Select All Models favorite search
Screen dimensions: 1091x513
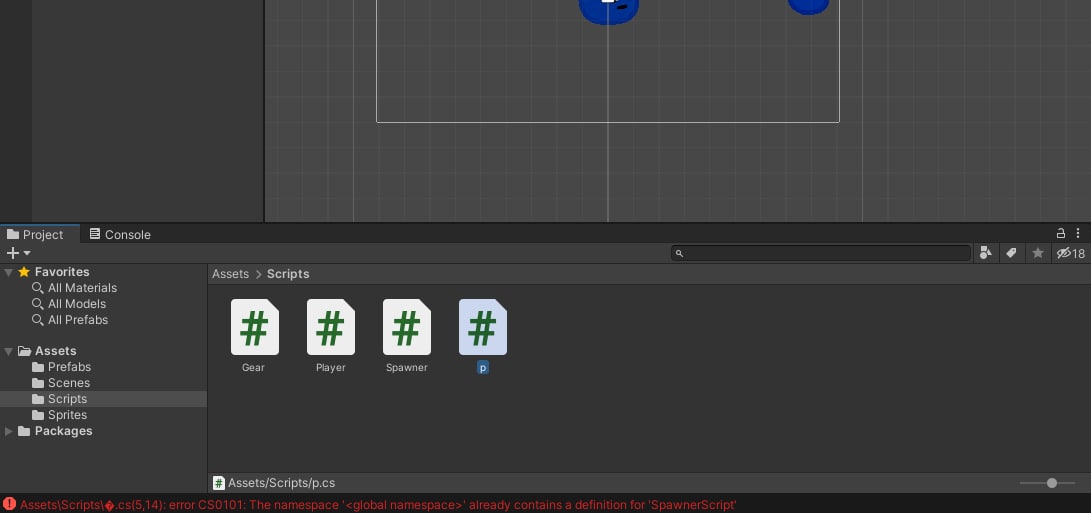[77, 304]
